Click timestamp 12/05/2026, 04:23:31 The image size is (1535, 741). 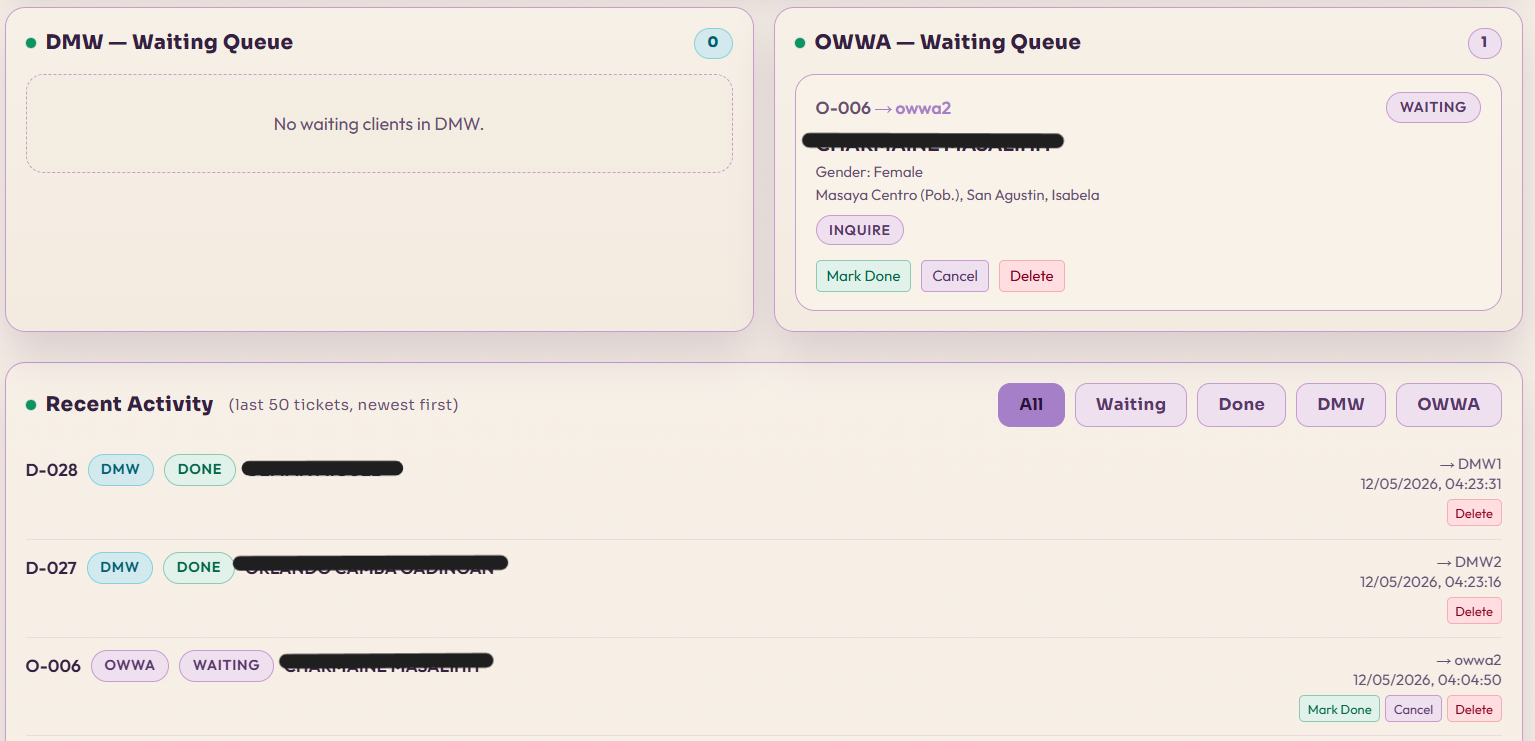[x=1431, y=484]
